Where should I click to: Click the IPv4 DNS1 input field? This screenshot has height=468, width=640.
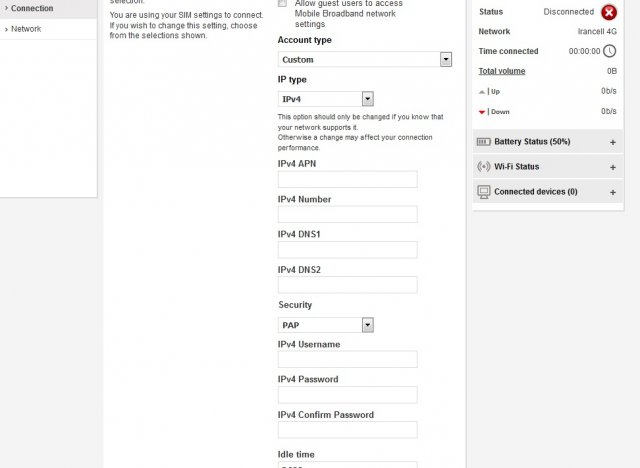pyautogui.click(x=347, y=250)
